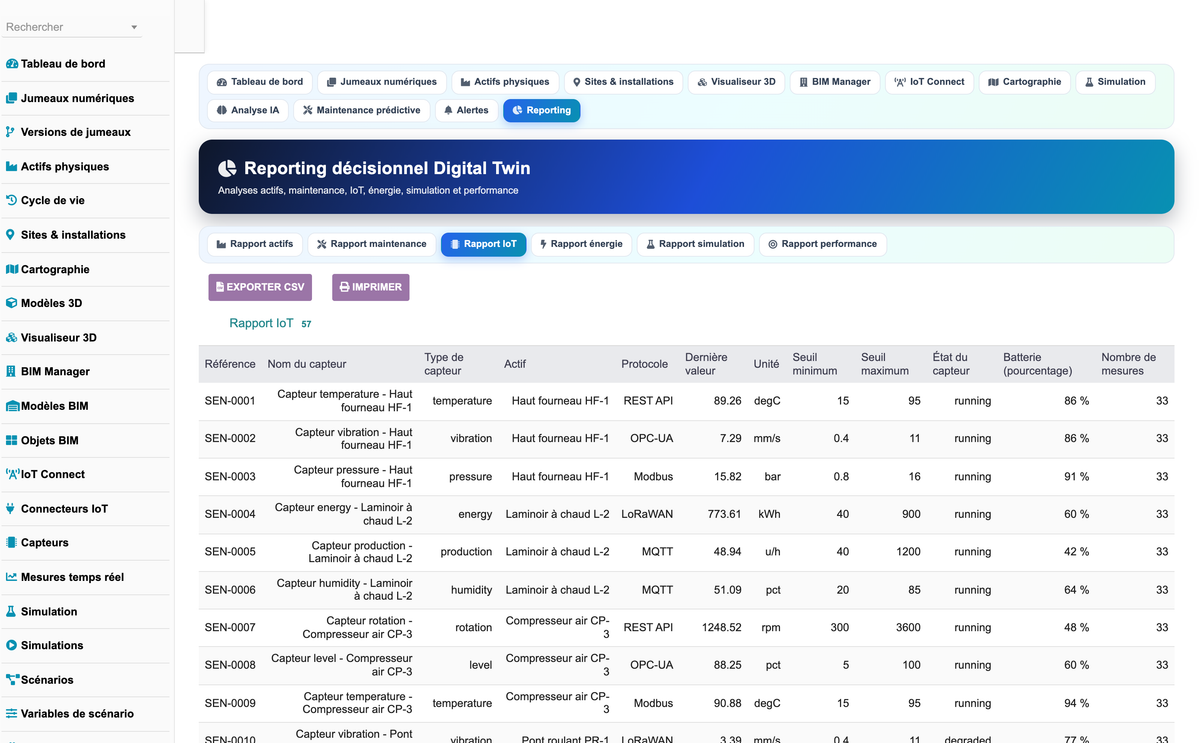Click 'Capteur level - Compresseur air CP-3'

342,665
